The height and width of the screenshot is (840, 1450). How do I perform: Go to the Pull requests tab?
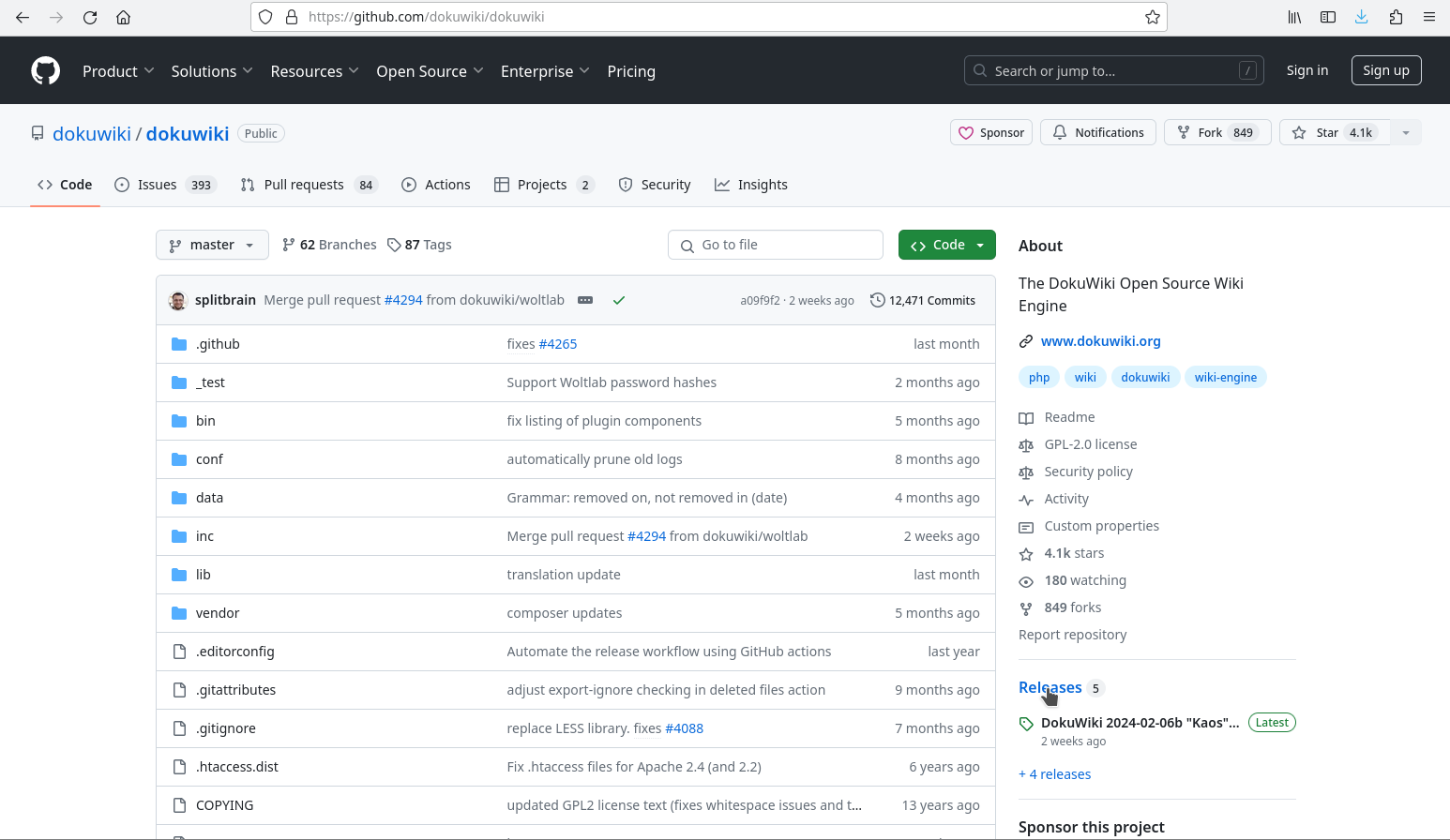[x=304, y=185]
